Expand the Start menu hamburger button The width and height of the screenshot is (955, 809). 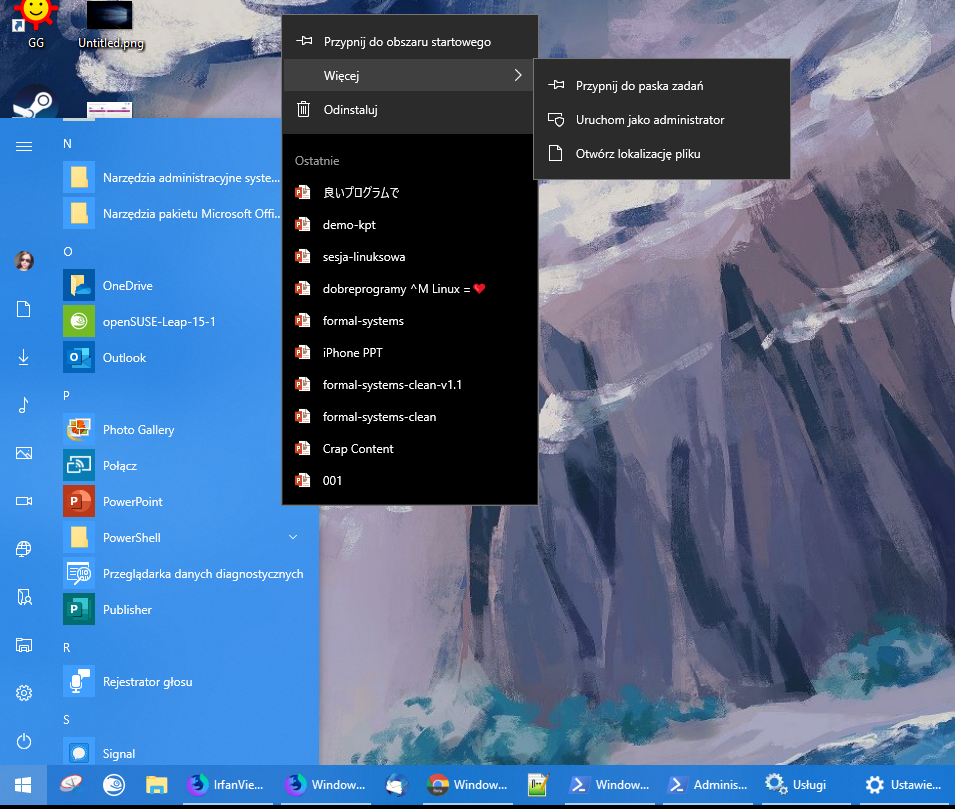(x=24, y=146)
